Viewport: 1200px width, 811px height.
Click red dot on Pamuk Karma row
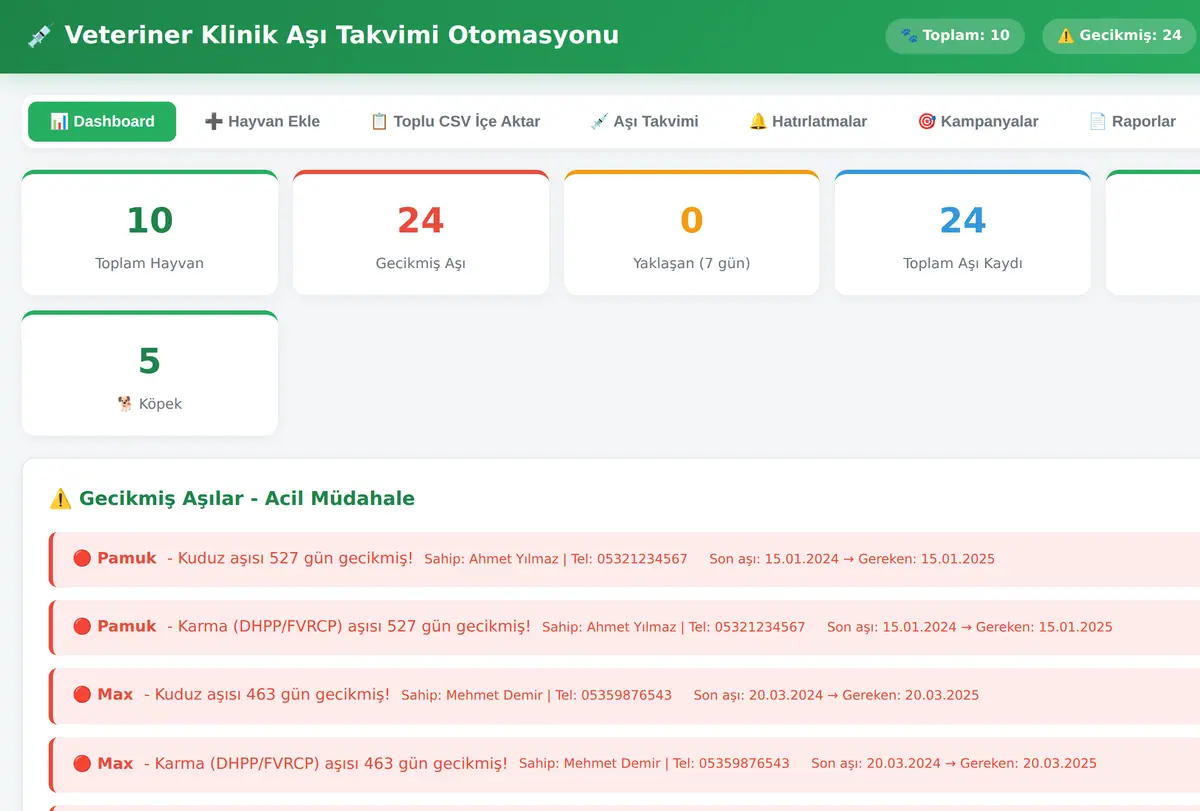[x=82, y=626]
